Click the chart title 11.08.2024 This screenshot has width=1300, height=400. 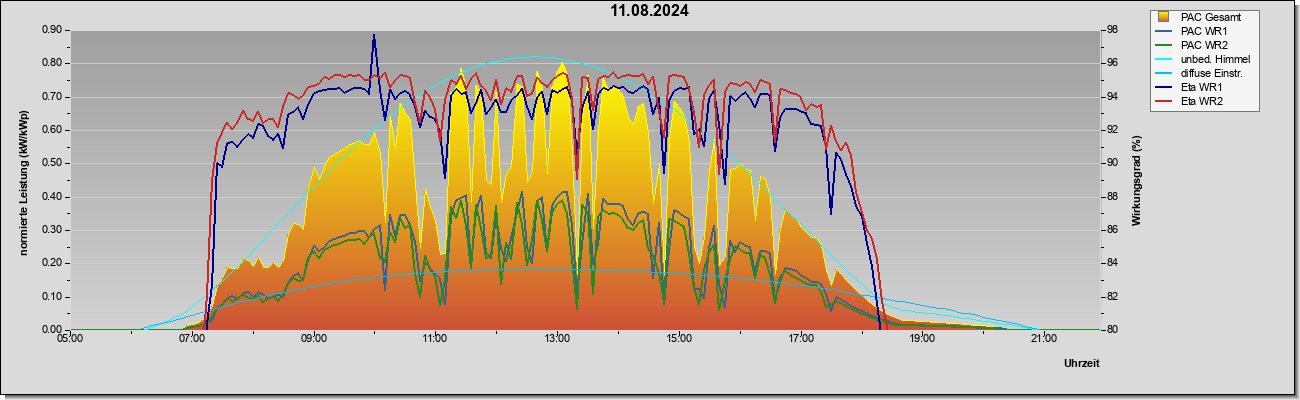click(x=650, y=11)
